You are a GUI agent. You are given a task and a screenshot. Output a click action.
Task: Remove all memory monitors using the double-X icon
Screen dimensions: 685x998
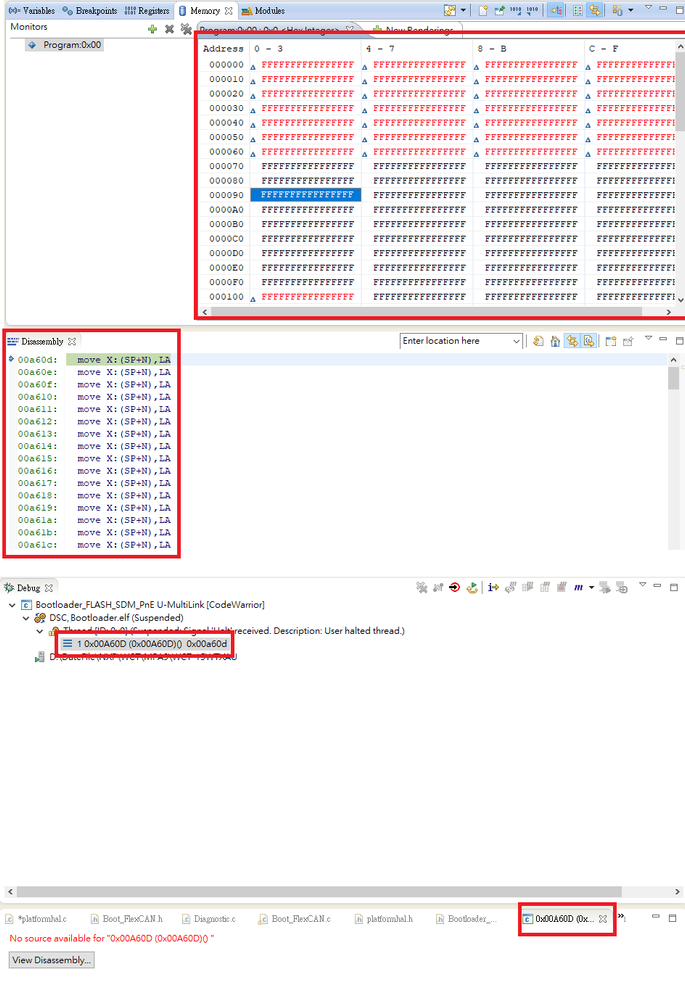coord(186,29)
